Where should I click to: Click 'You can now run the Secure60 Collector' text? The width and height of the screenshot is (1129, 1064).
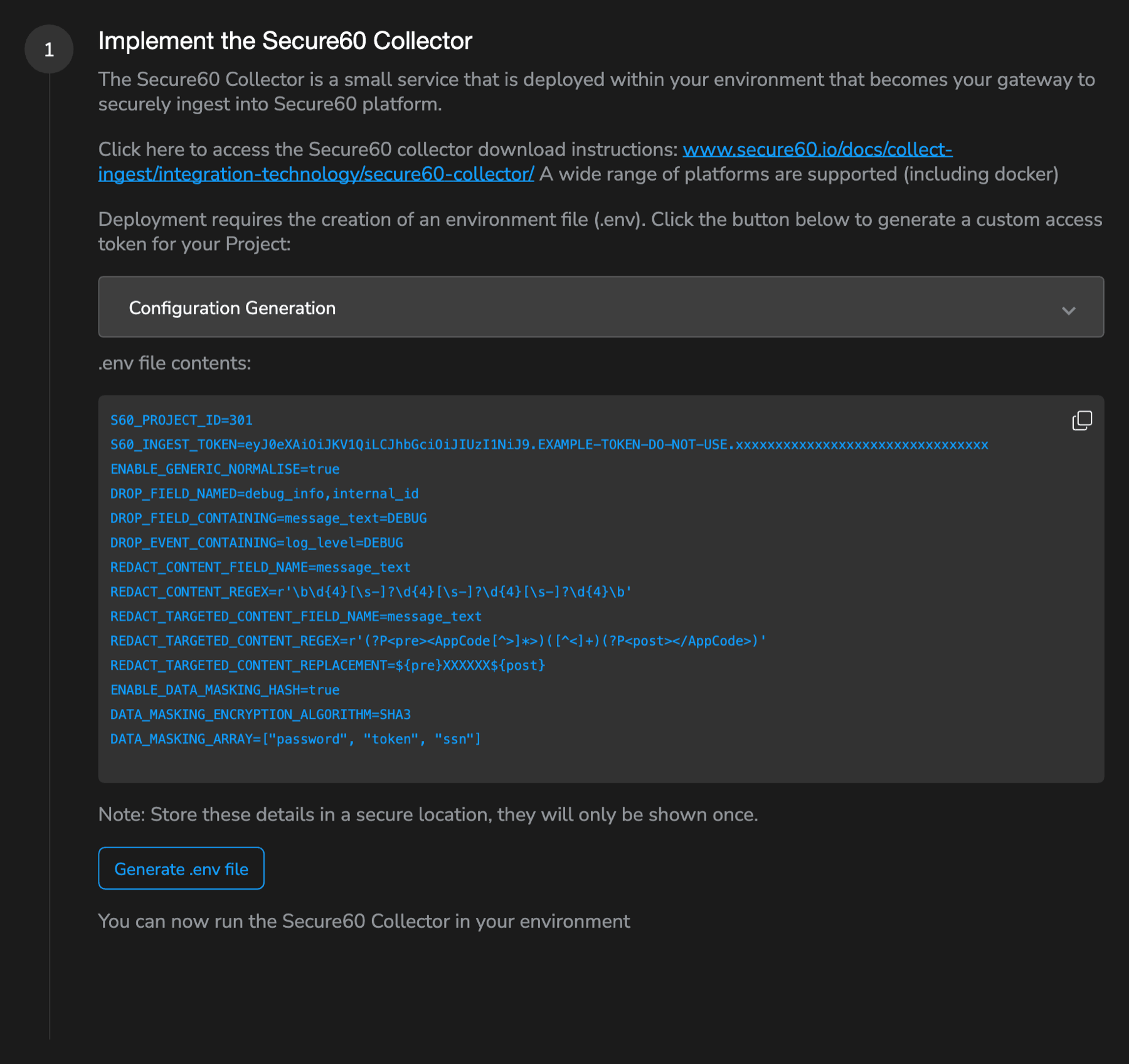point(364,921)
